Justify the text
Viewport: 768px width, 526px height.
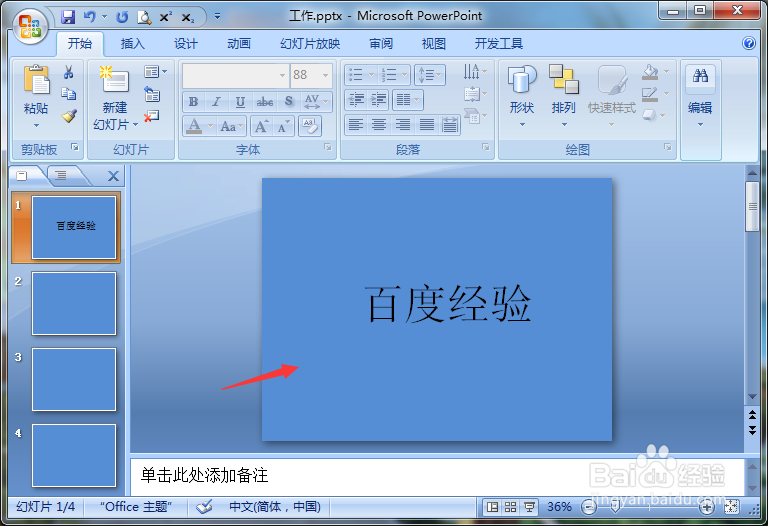click(x=427, y=125)
